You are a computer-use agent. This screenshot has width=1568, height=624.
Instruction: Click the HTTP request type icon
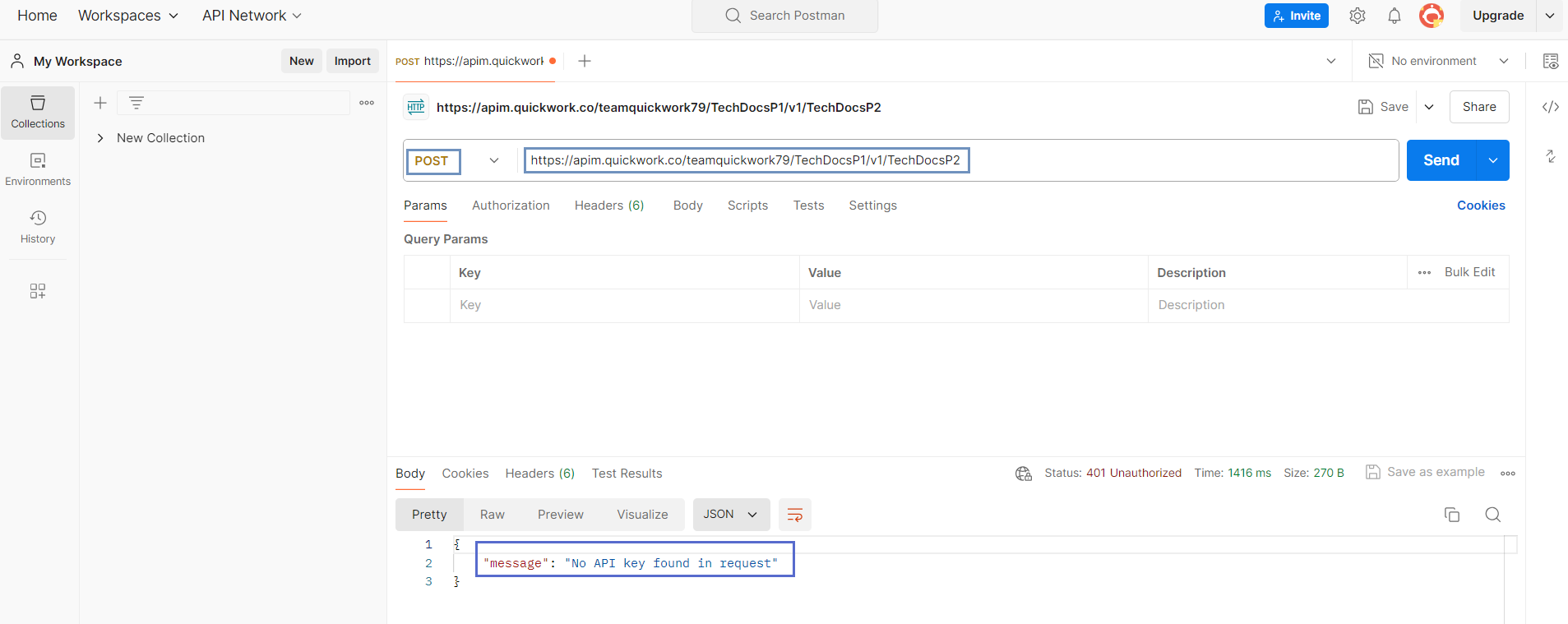point(416,107)
